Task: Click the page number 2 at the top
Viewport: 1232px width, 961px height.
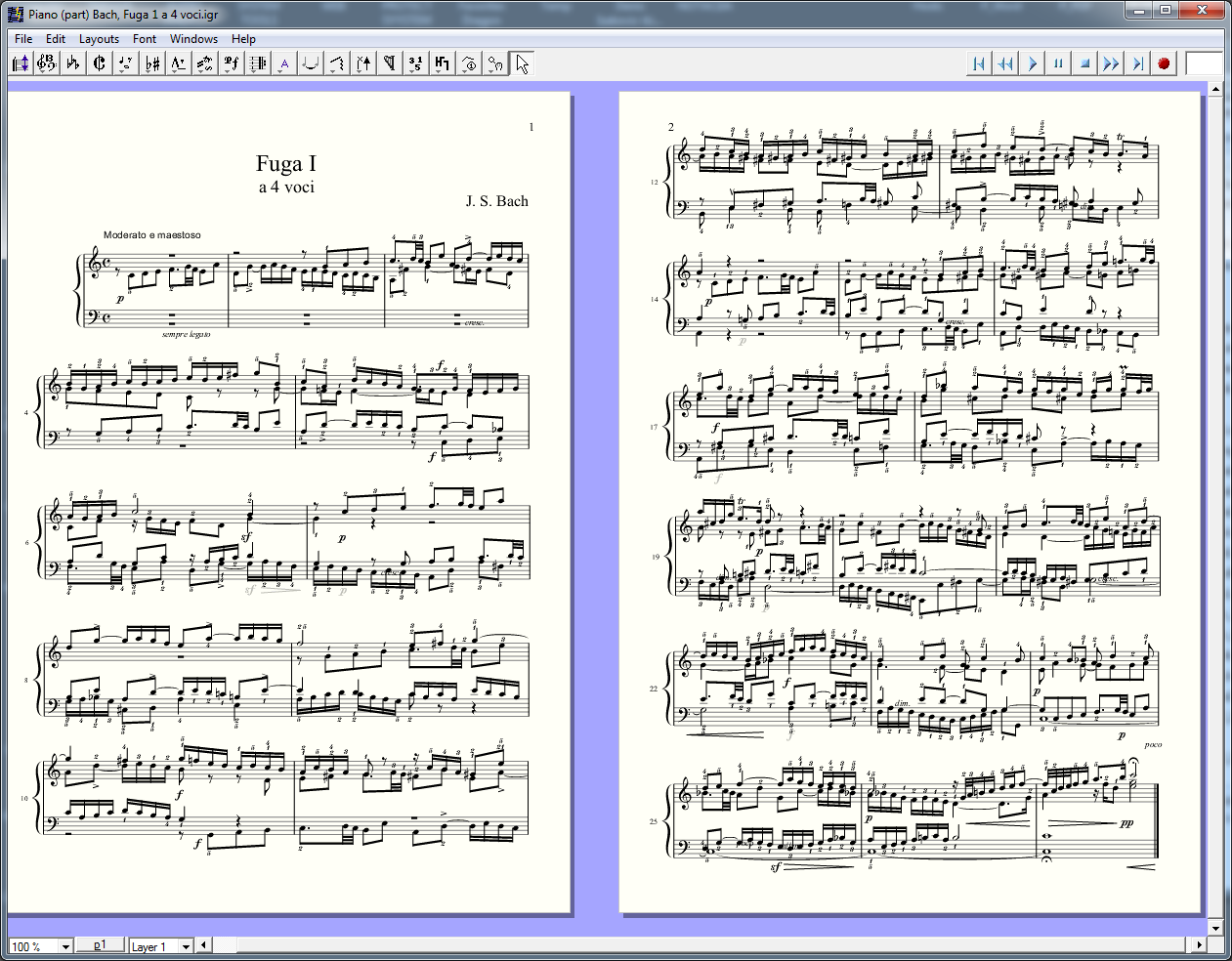Action: click(671, 127)
